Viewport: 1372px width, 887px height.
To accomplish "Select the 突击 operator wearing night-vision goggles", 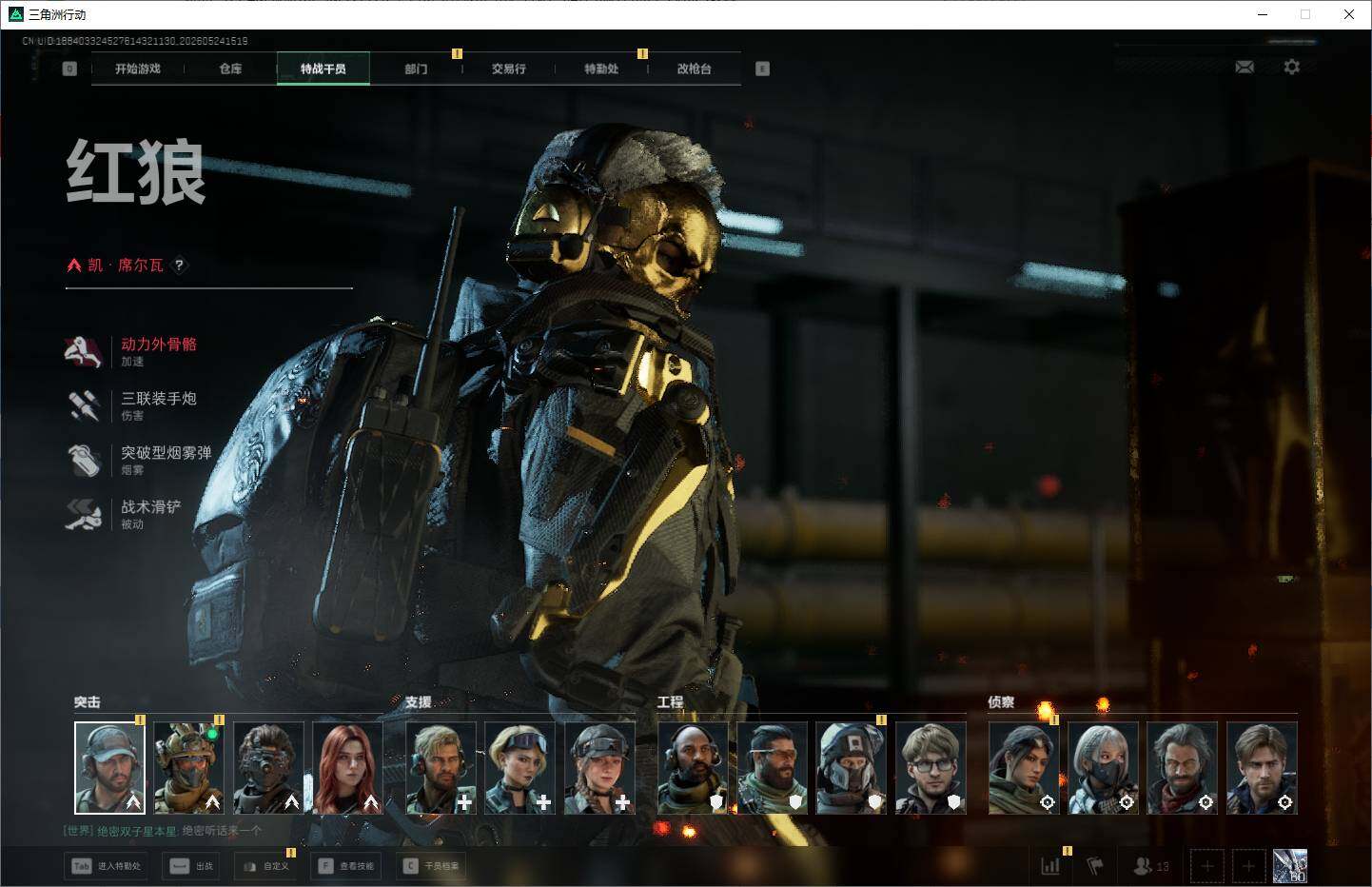I will [268, 768].
